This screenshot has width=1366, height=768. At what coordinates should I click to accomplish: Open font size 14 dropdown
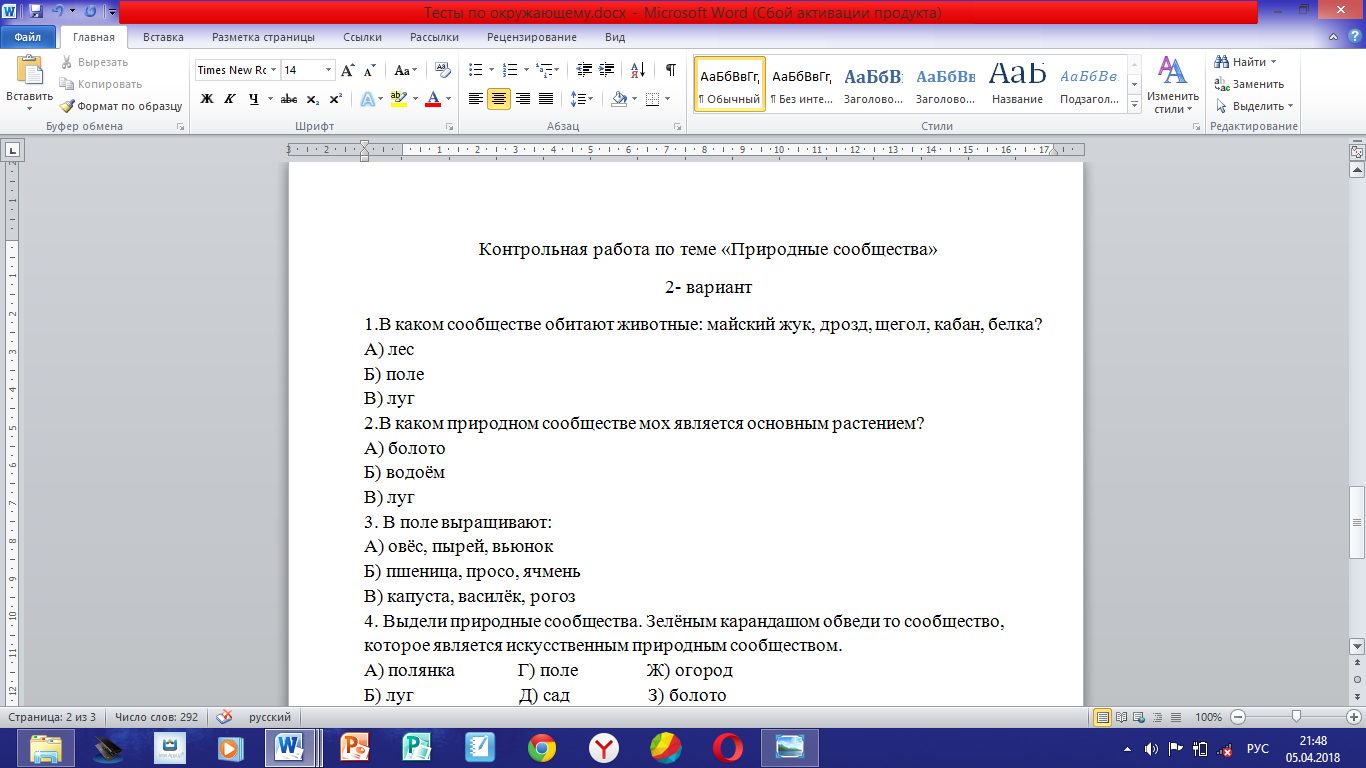tap(328, 70)
